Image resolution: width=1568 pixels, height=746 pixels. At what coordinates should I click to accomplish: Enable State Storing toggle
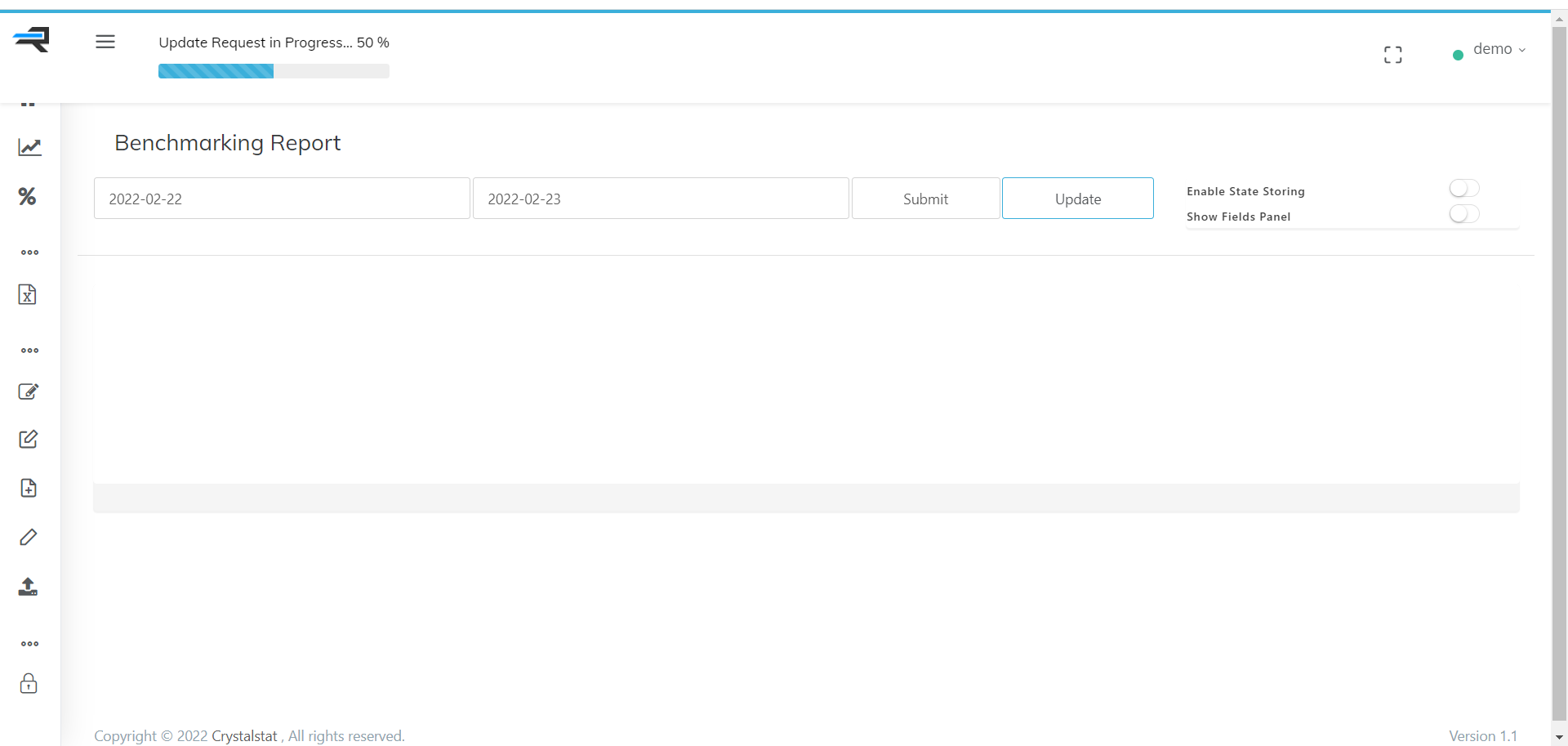1464,189
